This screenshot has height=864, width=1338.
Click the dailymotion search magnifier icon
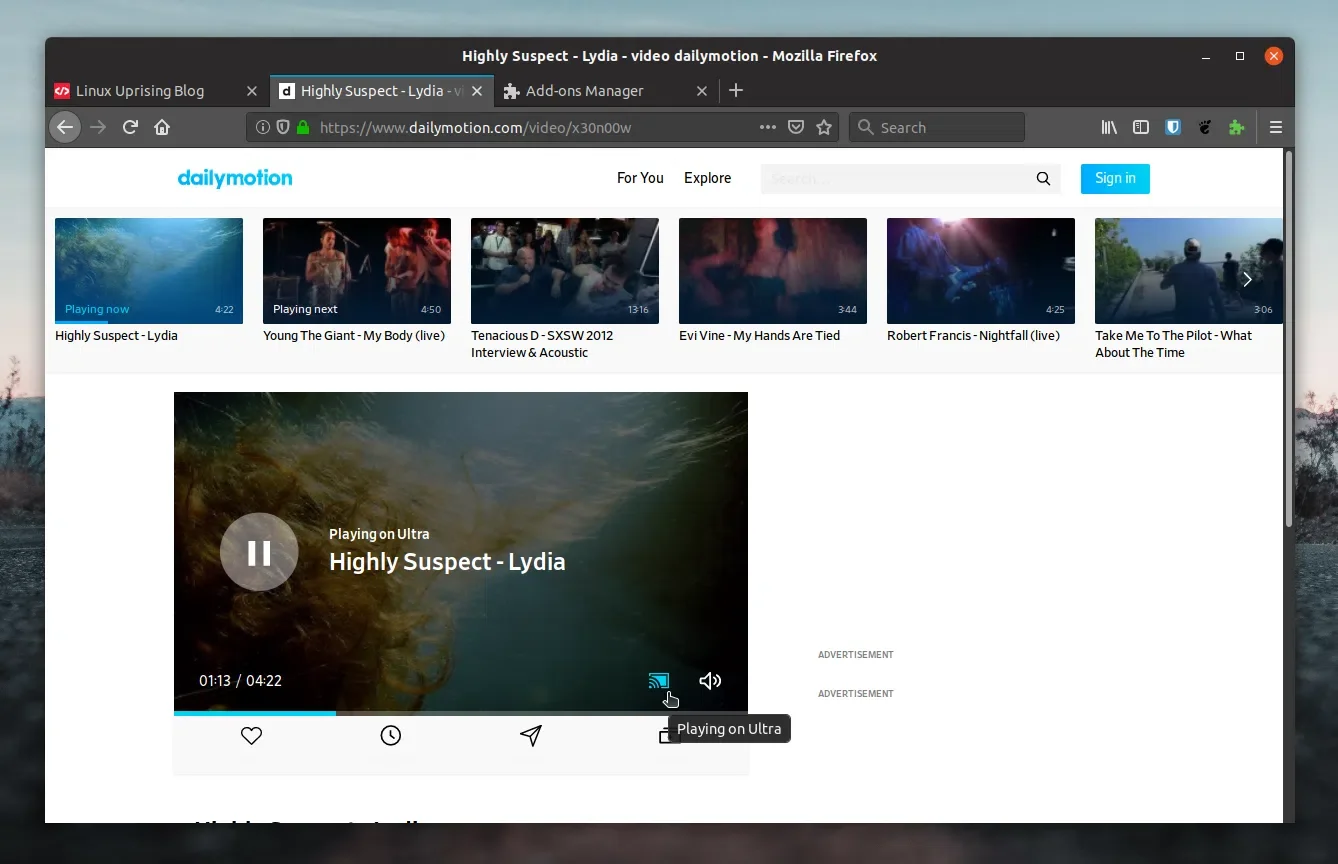[1043, 179]
